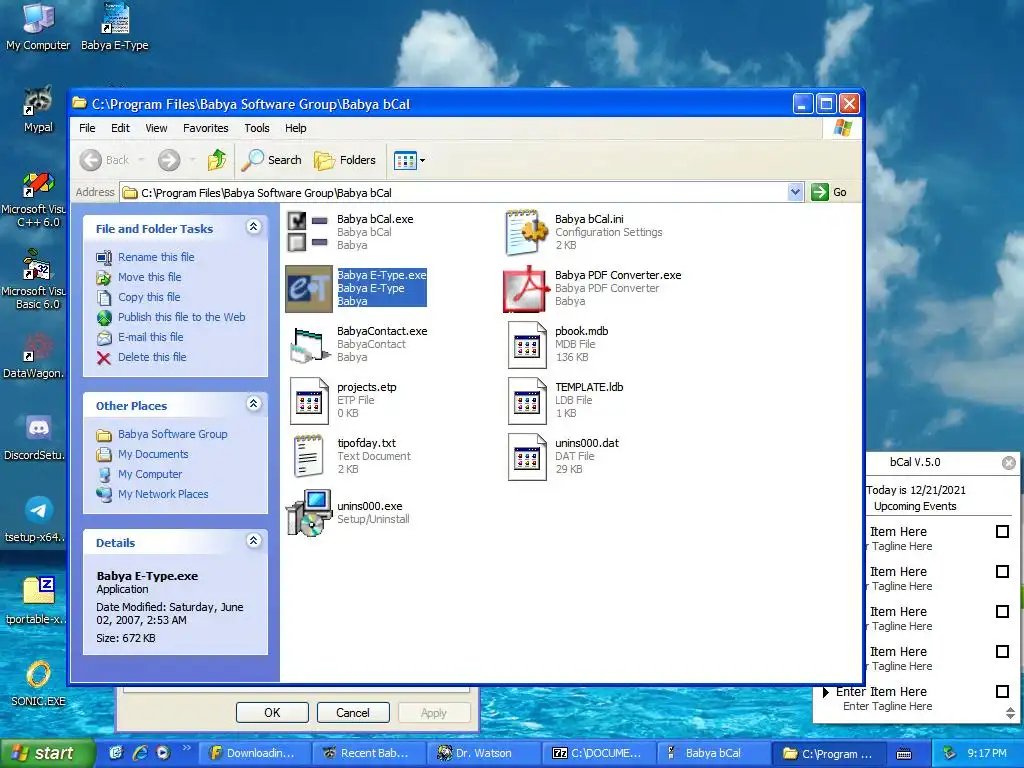The image size is (1024, 768).
Task: Open the Forward history dropdown arrow
Action: 192,160
